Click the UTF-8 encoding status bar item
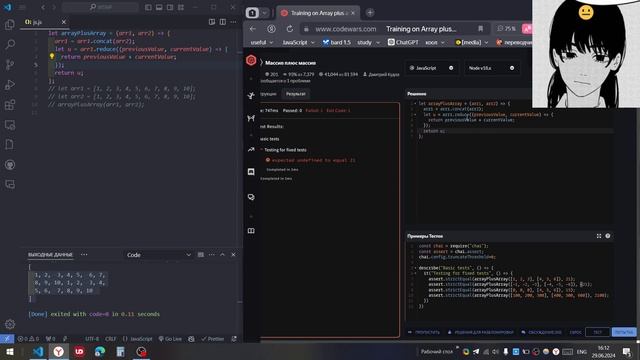 tap(92, 339)
